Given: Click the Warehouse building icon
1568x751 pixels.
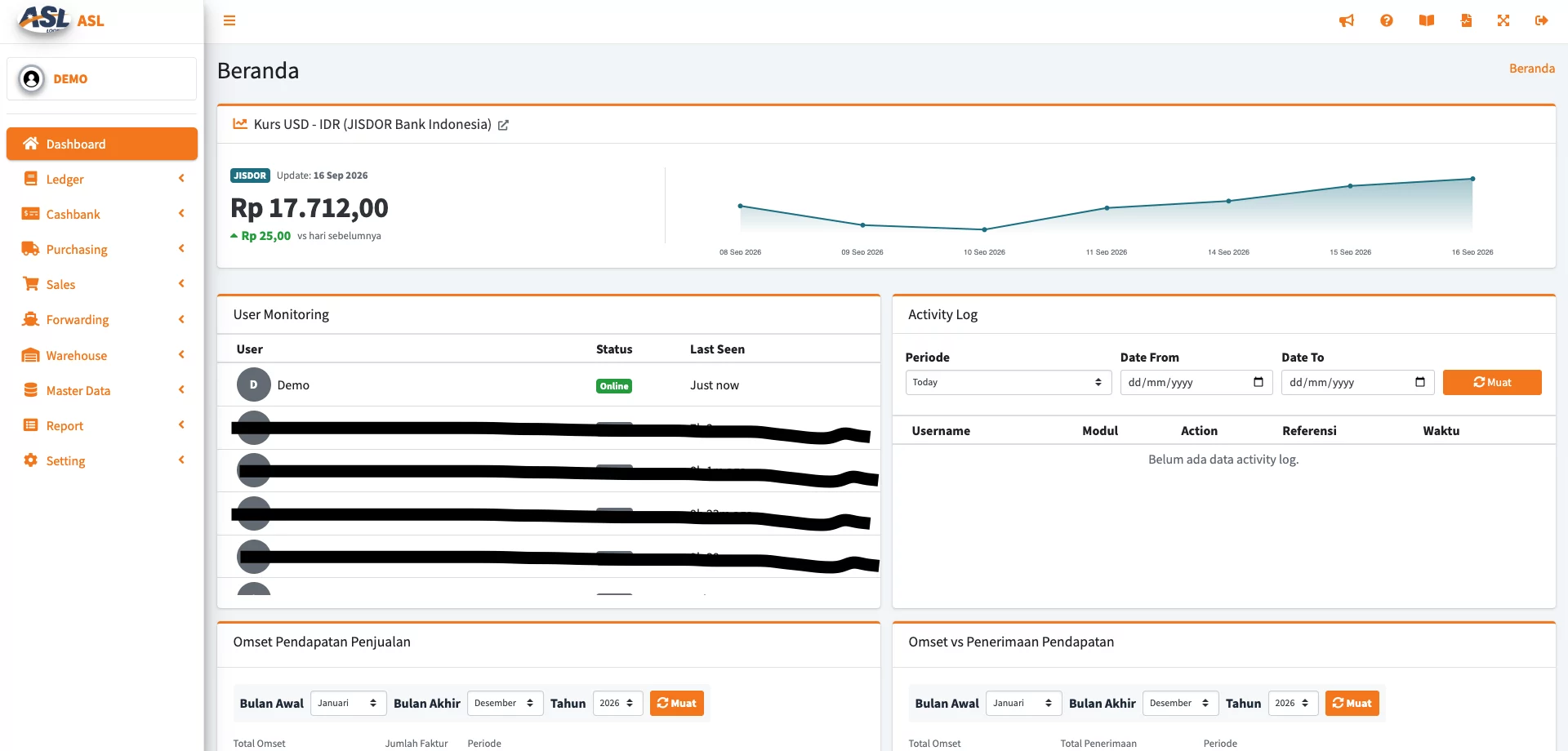Looking at the screenshot, I should (x=31, y=355).
